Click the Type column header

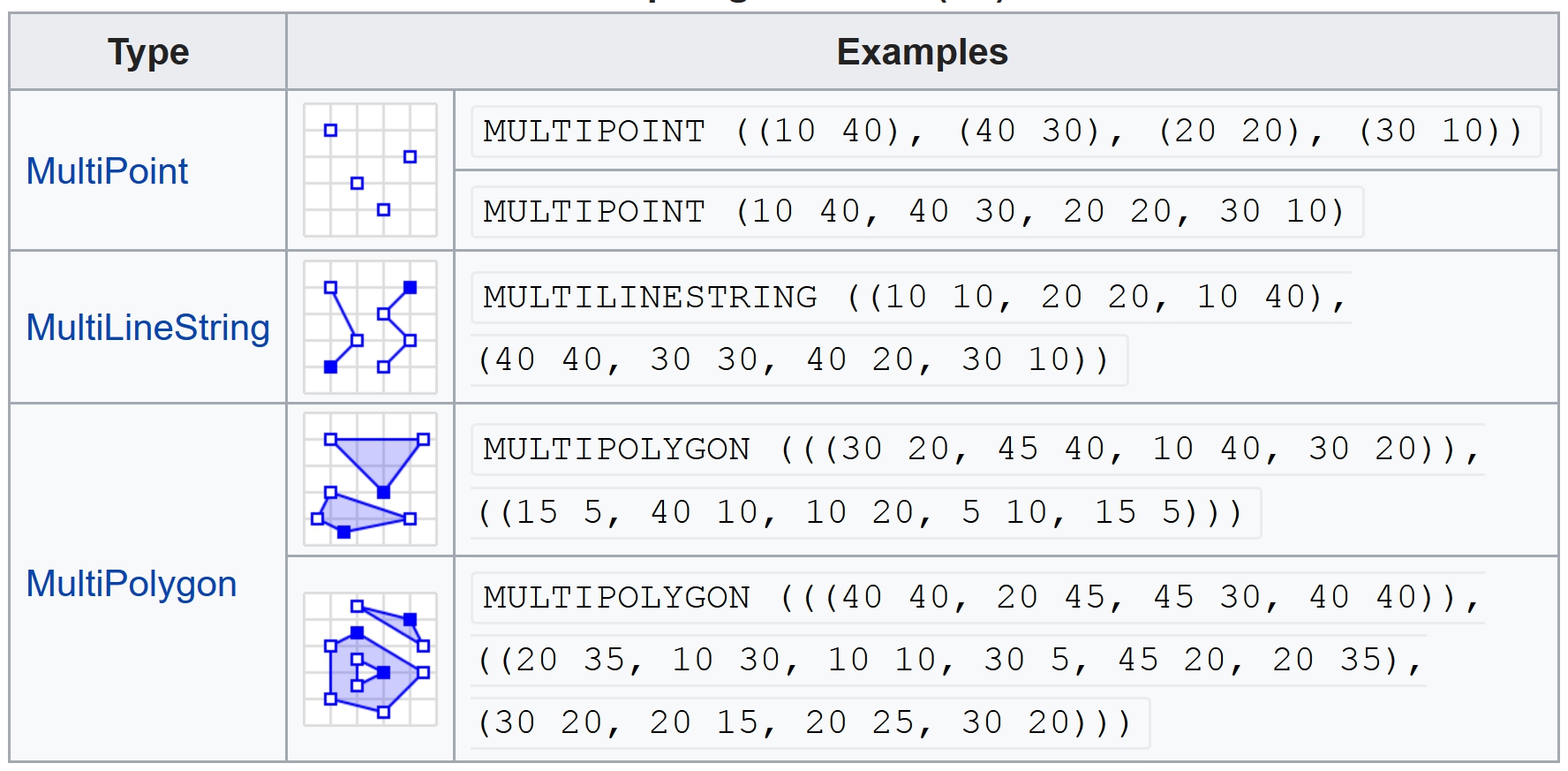(148, 52)
